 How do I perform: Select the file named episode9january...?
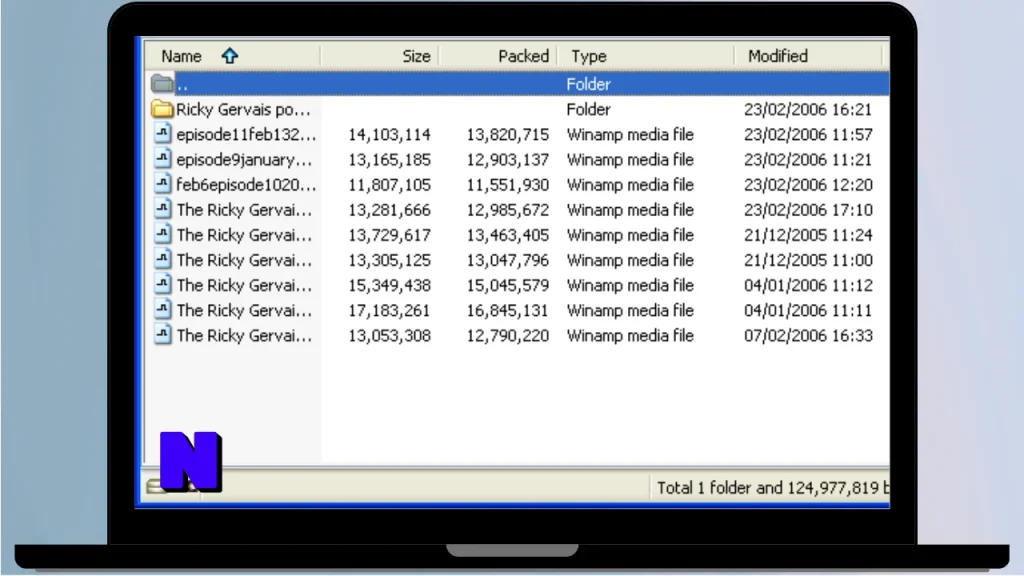[x=244, y=160]
